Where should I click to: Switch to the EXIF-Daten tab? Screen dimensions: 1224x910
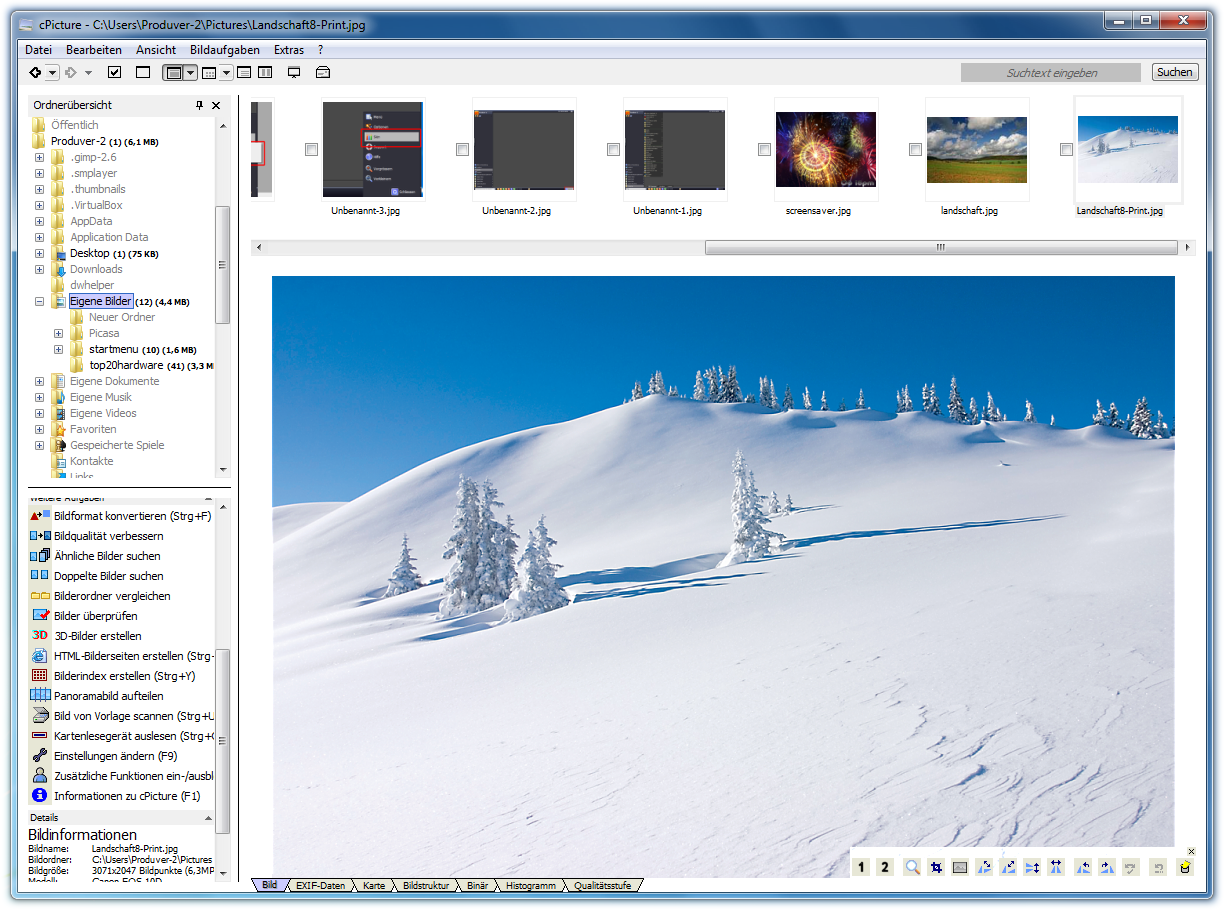pos(320,886)
